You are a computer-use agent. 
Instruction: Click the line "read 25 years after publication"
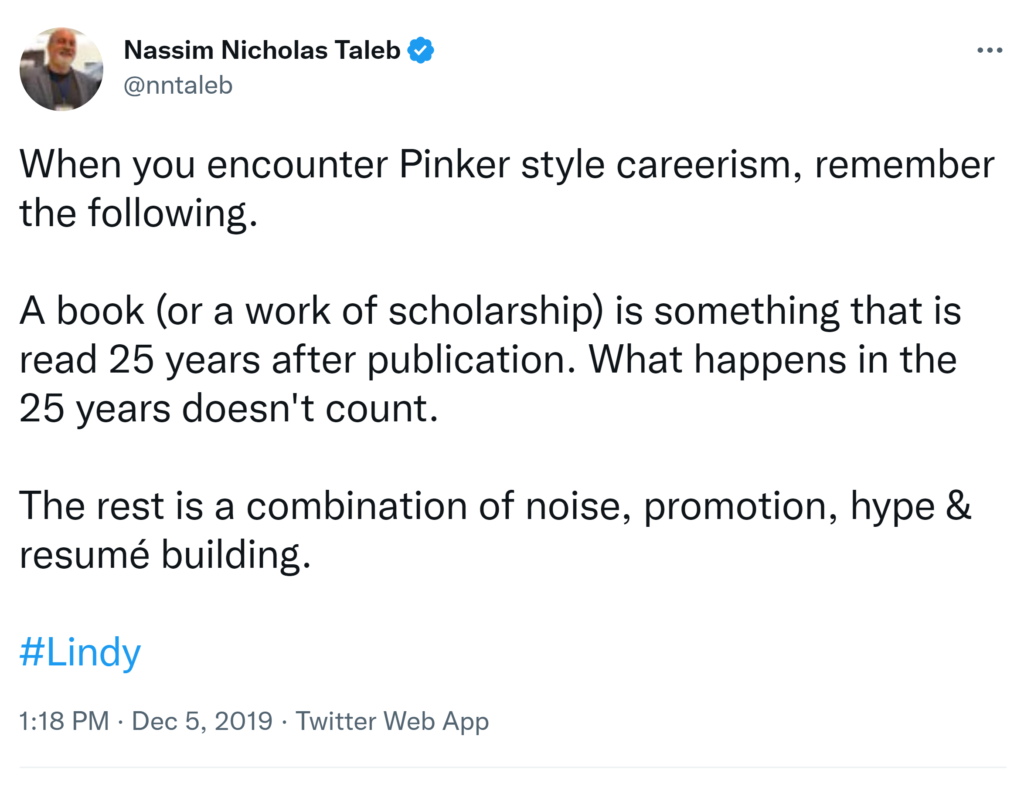point(487,359)
